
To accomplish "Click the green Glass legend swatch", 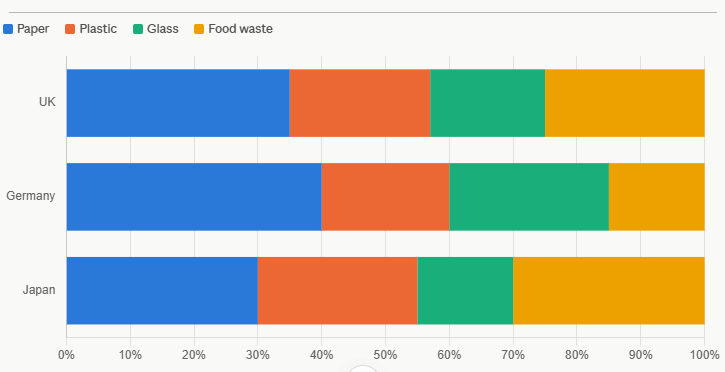I will tap(138, 29).
